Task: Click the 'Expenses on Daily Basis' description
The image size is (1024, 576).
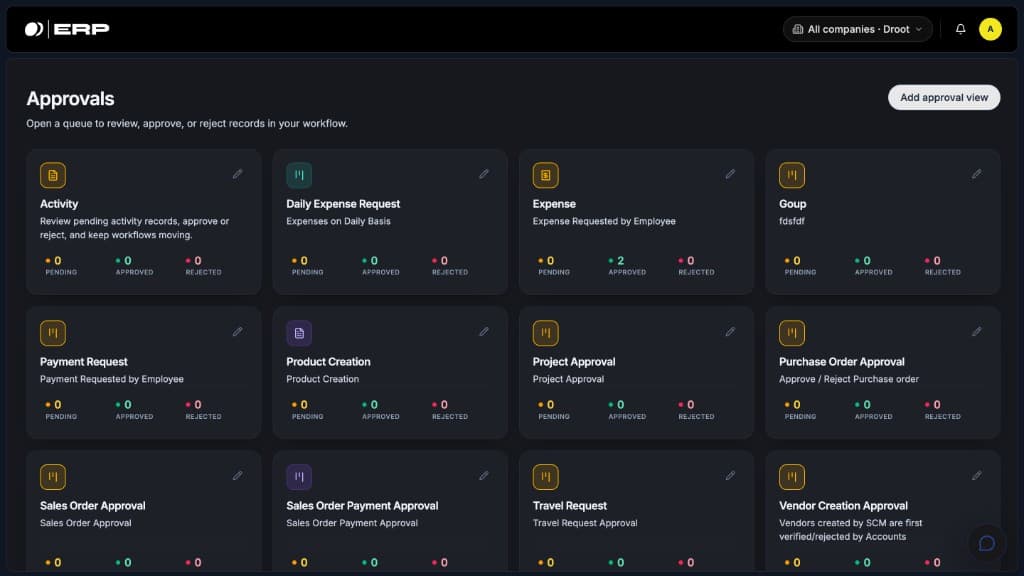Action: coord(338,221)
